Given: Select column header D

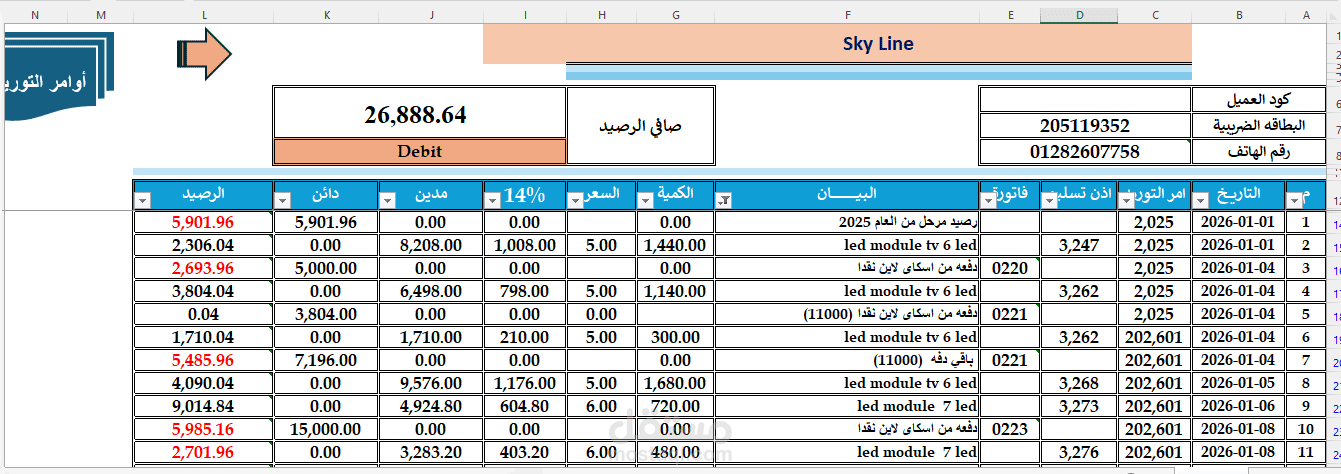Looking at the screenshot, I should click(x=1079, y=15).
